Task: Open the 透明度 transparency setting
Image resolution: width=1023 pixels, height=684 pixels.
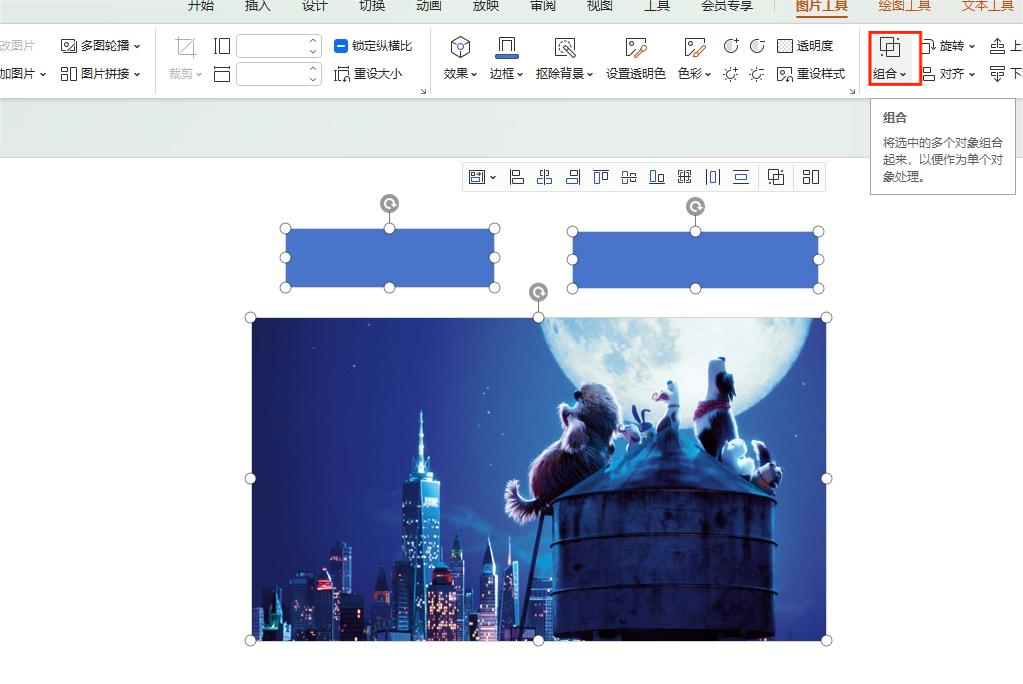Action: click(805, 46)
